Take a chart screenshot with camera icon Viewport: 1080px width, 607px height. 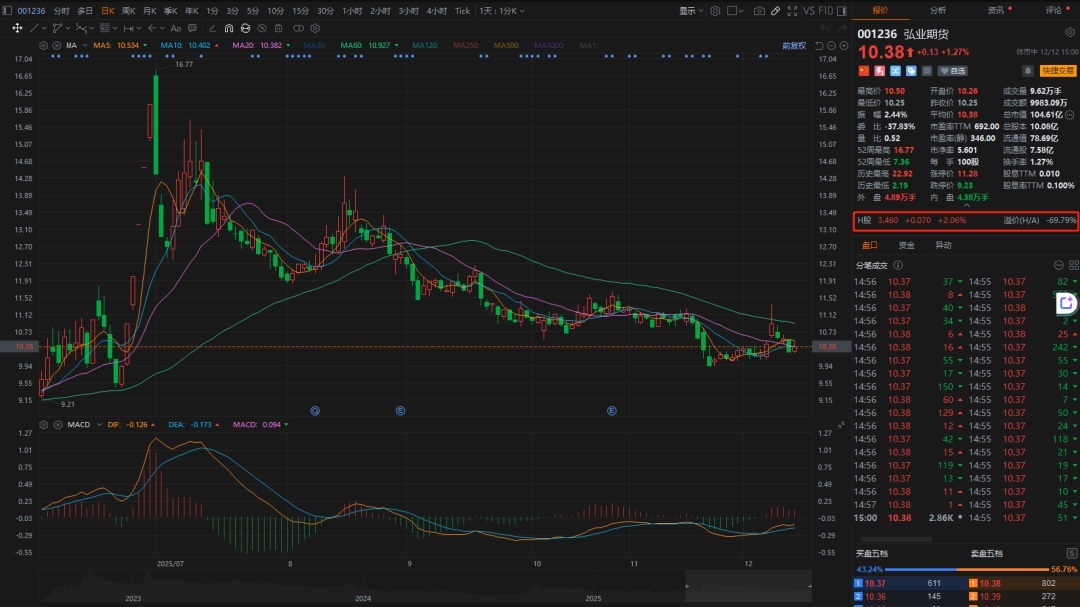click(x=759, y=11)
